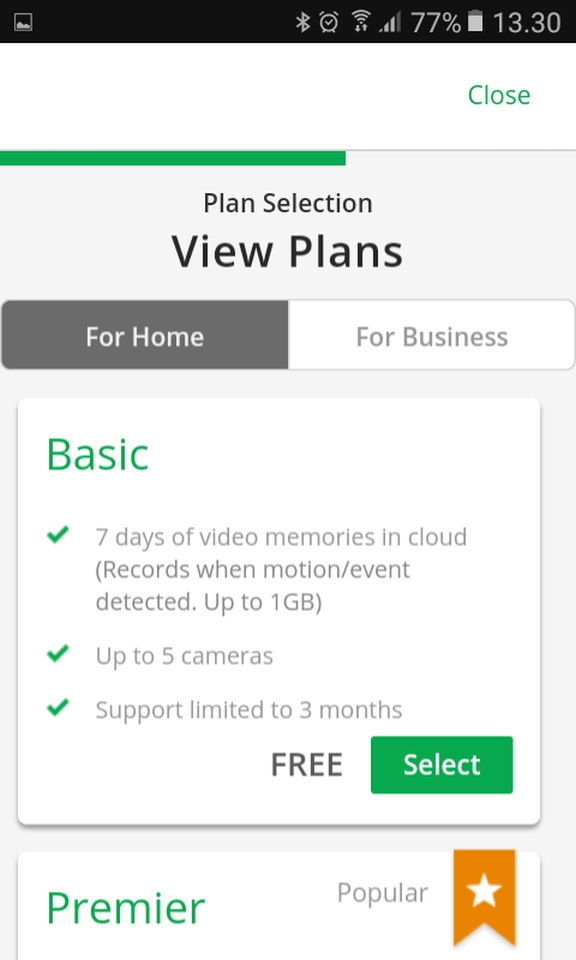Tap the orange star Popular ribbon icon
The image size is (576, 960).
484,896
